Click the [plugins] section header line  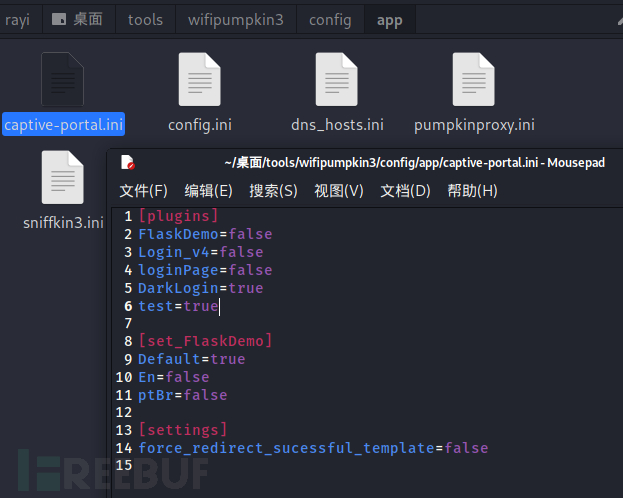(178, 216)
